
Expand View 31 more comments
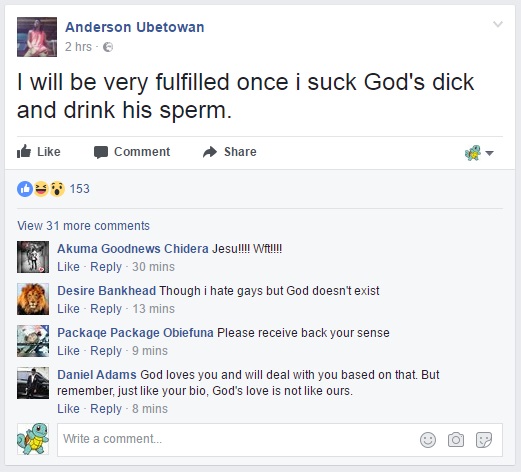tap(83, 226)
